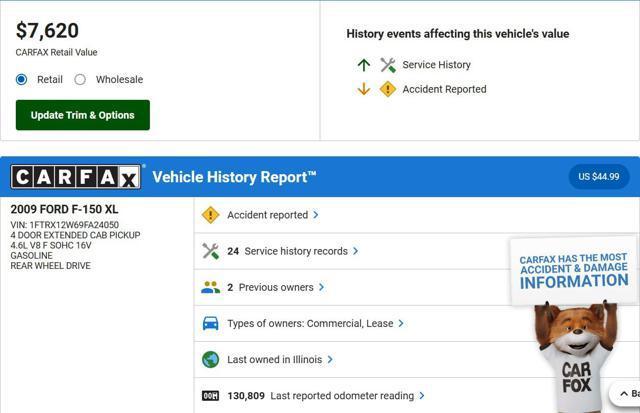
Task: Select the Retail radio button
Action: pos(22,79)
